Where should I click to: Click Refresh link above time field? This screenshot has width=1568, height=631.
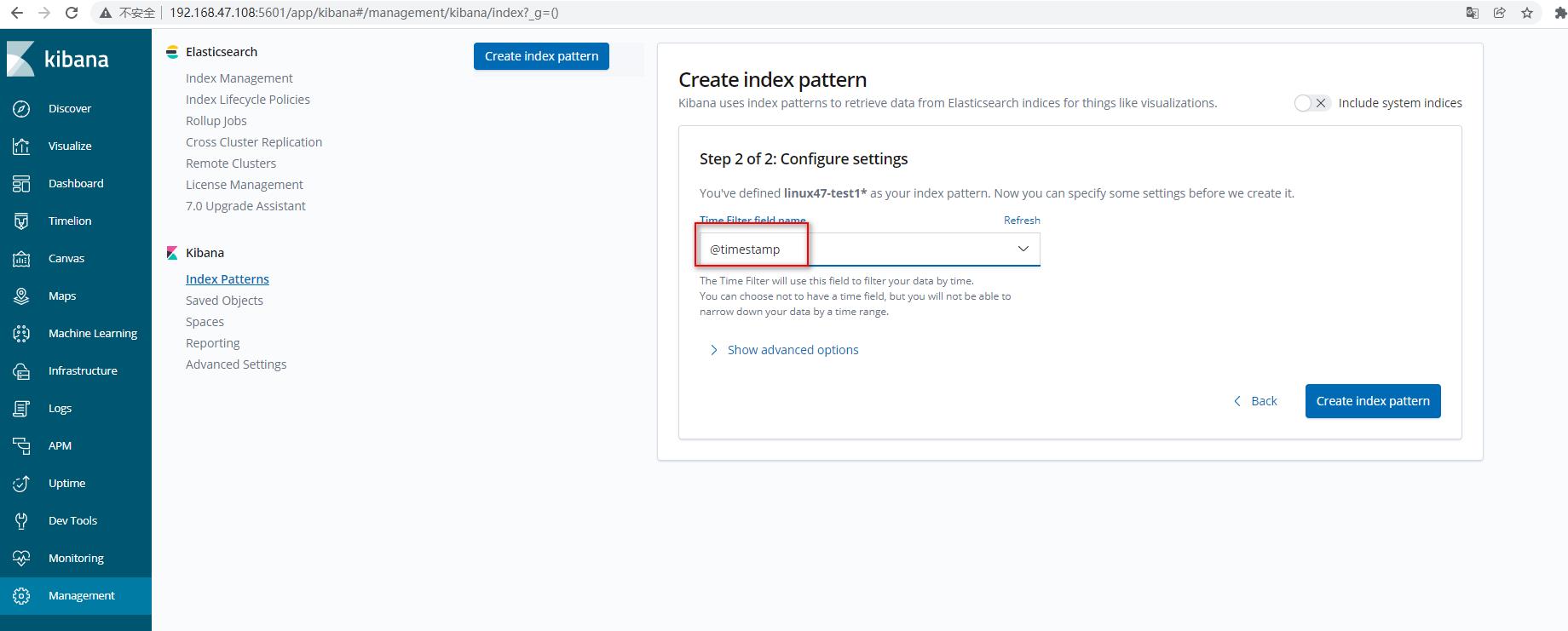pyautogui.click(x=1022, y=221)
